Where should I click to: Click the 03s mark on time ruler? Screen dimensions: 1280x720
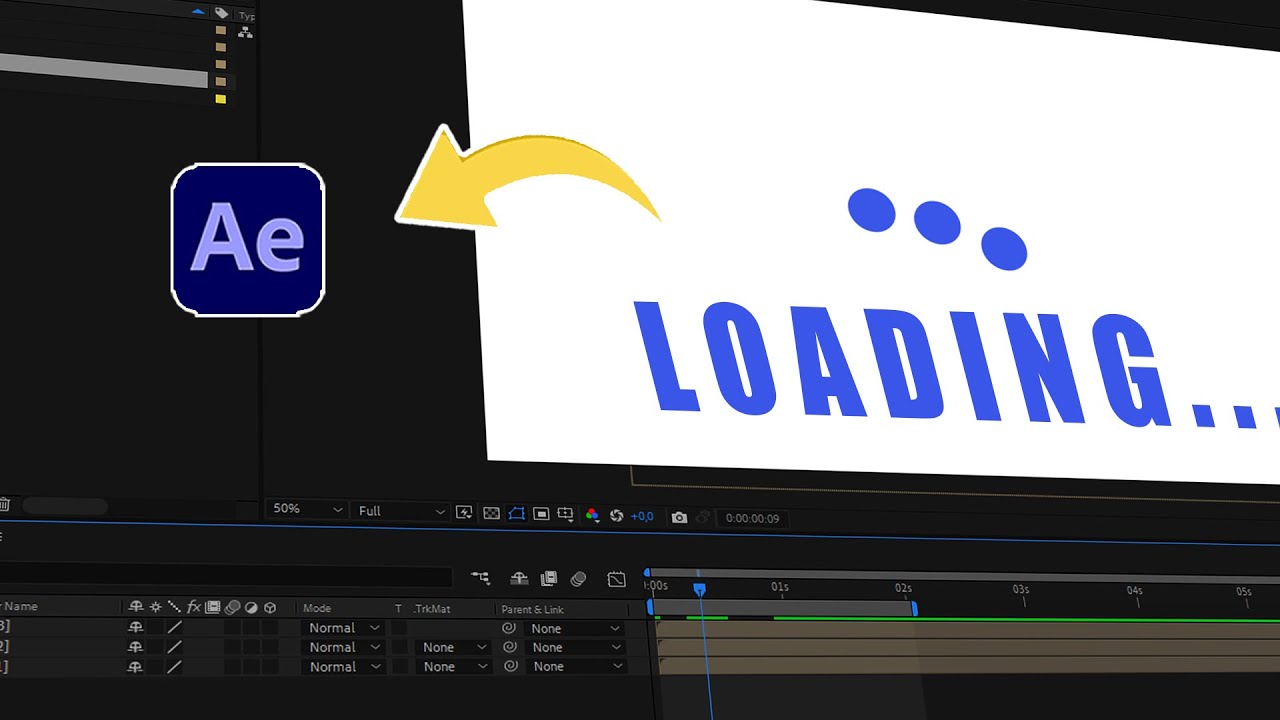[1021, 590]
